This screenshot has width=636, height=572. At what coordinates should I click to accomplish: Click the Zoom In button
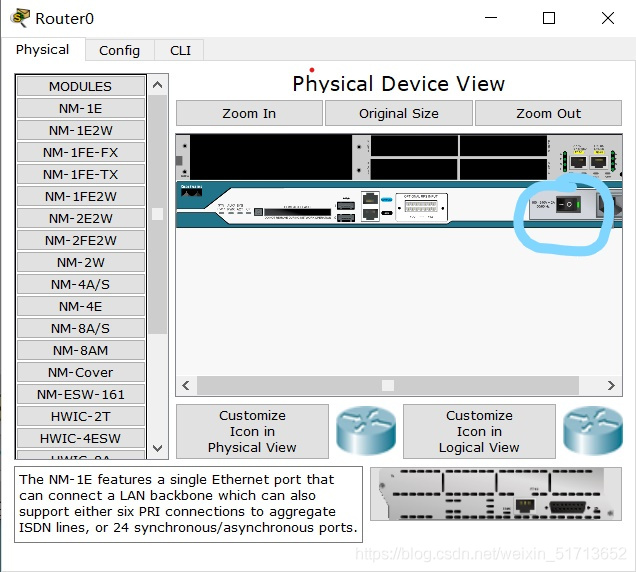[249, 113]
